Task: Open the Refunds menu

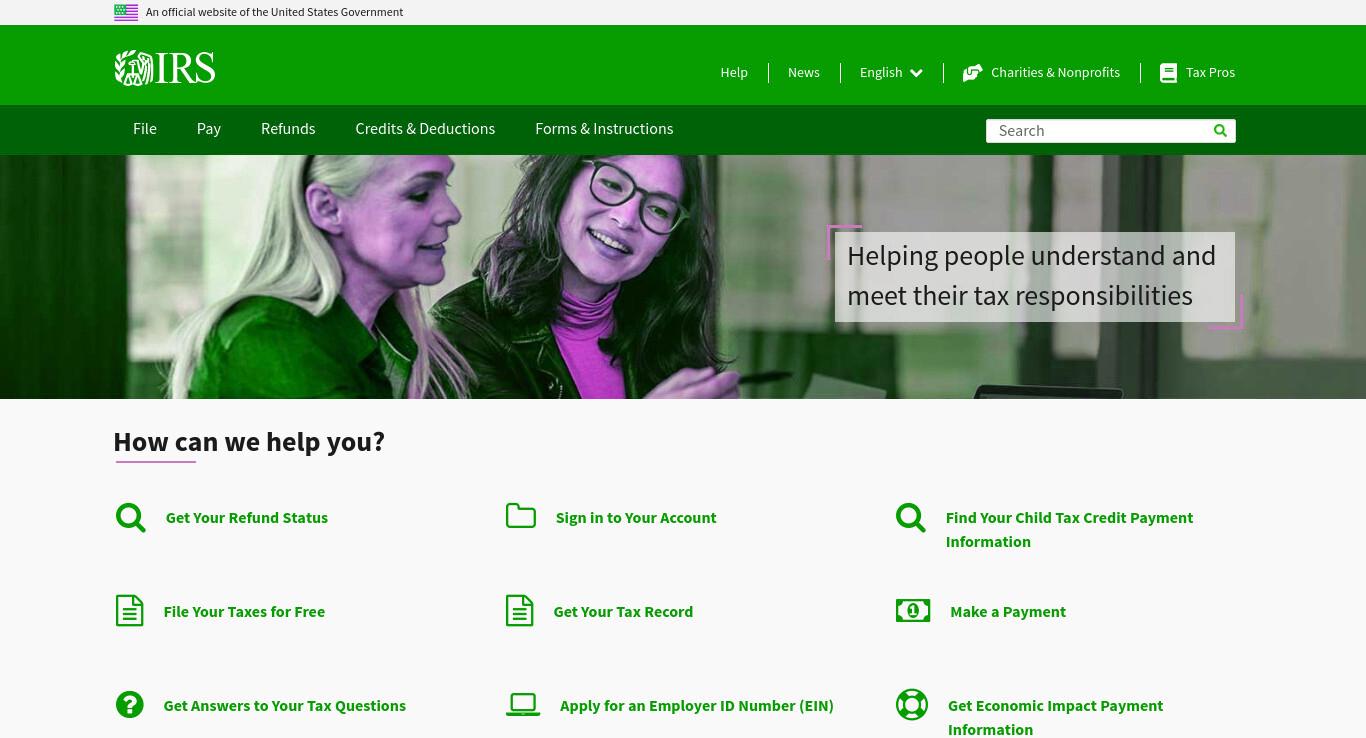Action: pos(288,129)
